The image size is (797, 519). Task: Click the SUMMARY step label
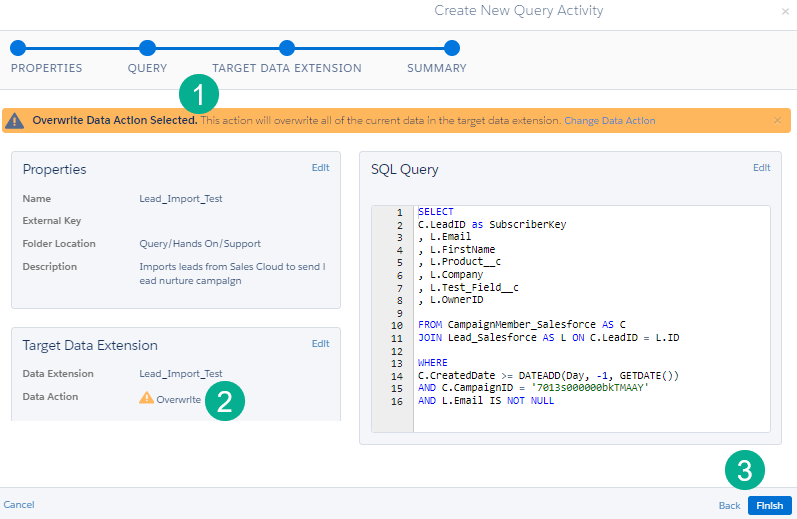tap(436, 69)
